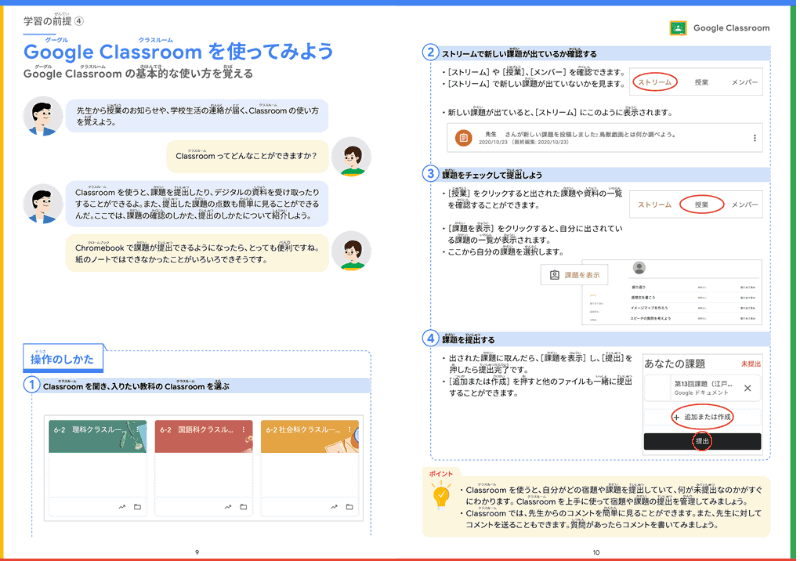Click the step 4 heading 課題を提出する
Viewport: 800px width, 561px height.
(x=468, y=339)
